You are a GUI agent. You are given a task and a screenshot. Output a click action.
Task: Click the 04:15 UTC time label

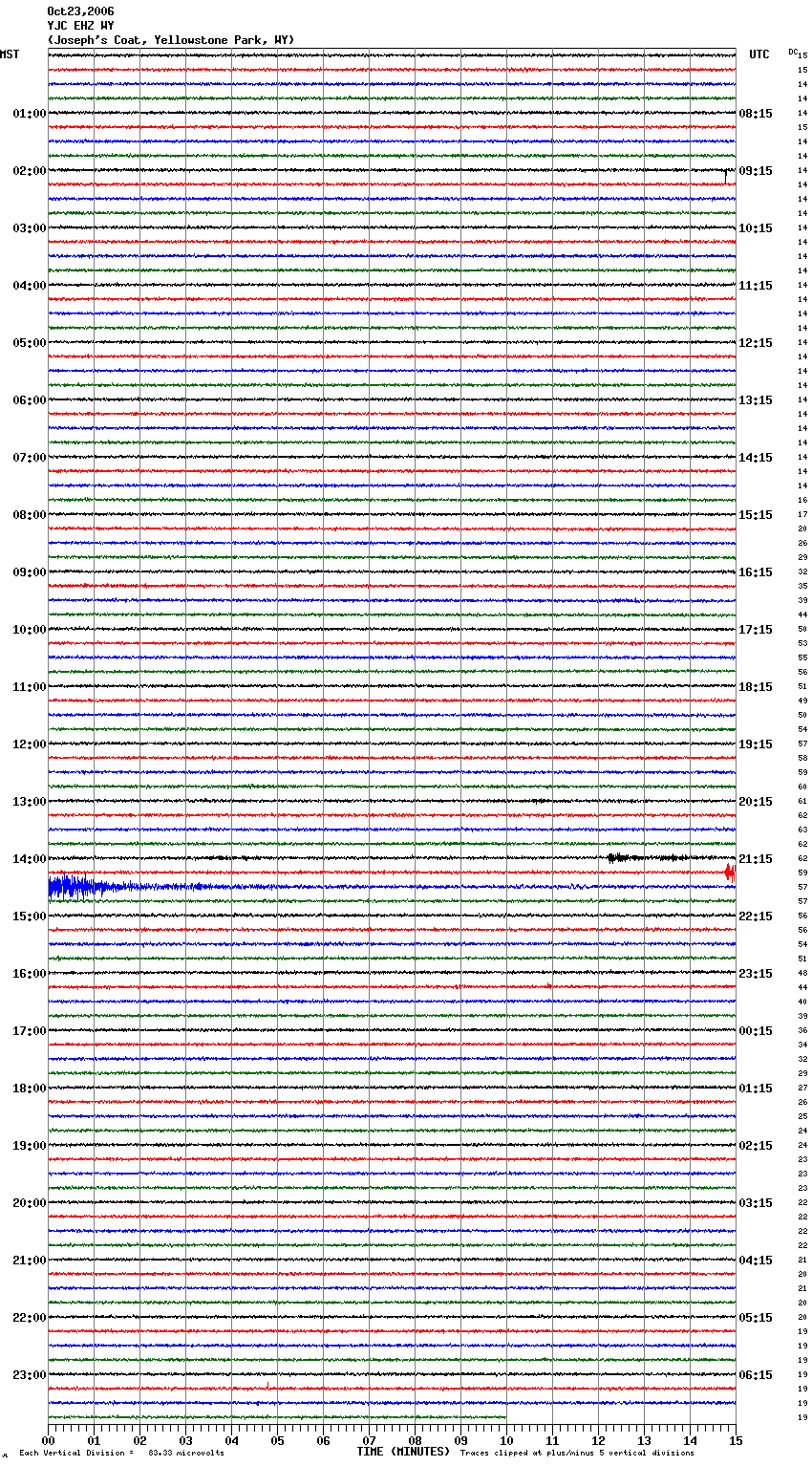[x=756, y=1261]
